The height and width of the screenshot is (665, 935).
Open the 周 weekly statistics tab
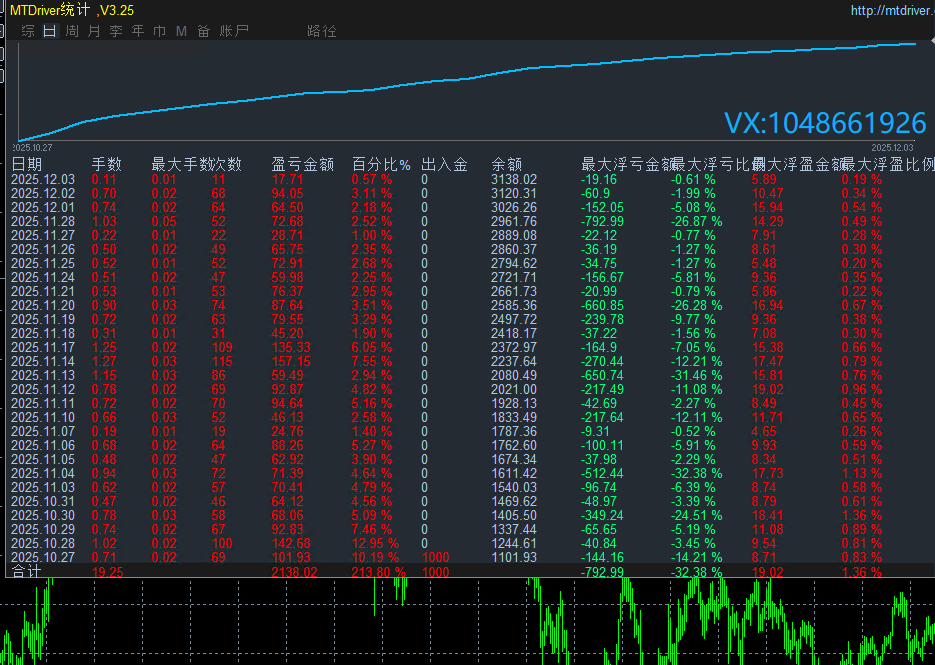[72, 31]
